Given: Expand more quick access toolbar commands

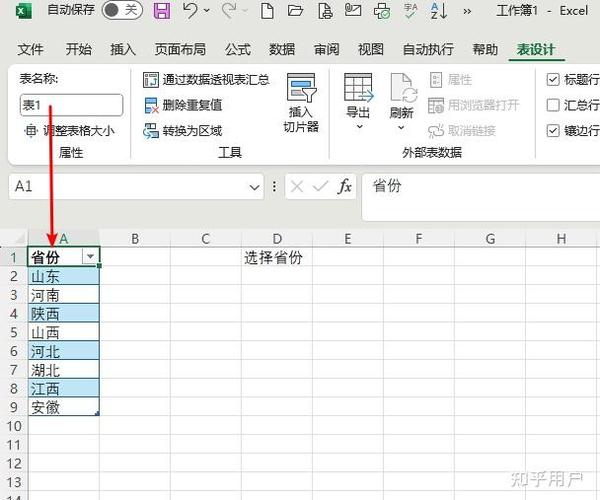Looking at the screenshot, I should 467,11.
